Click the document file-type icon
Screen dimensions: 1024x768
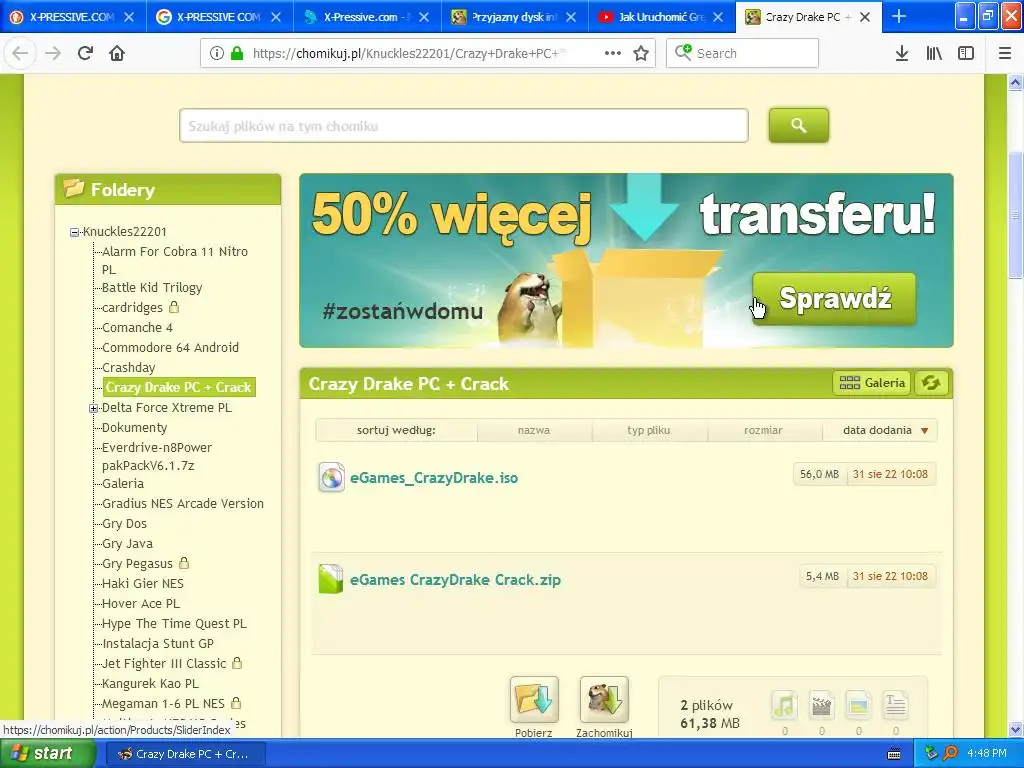[895, 705]
